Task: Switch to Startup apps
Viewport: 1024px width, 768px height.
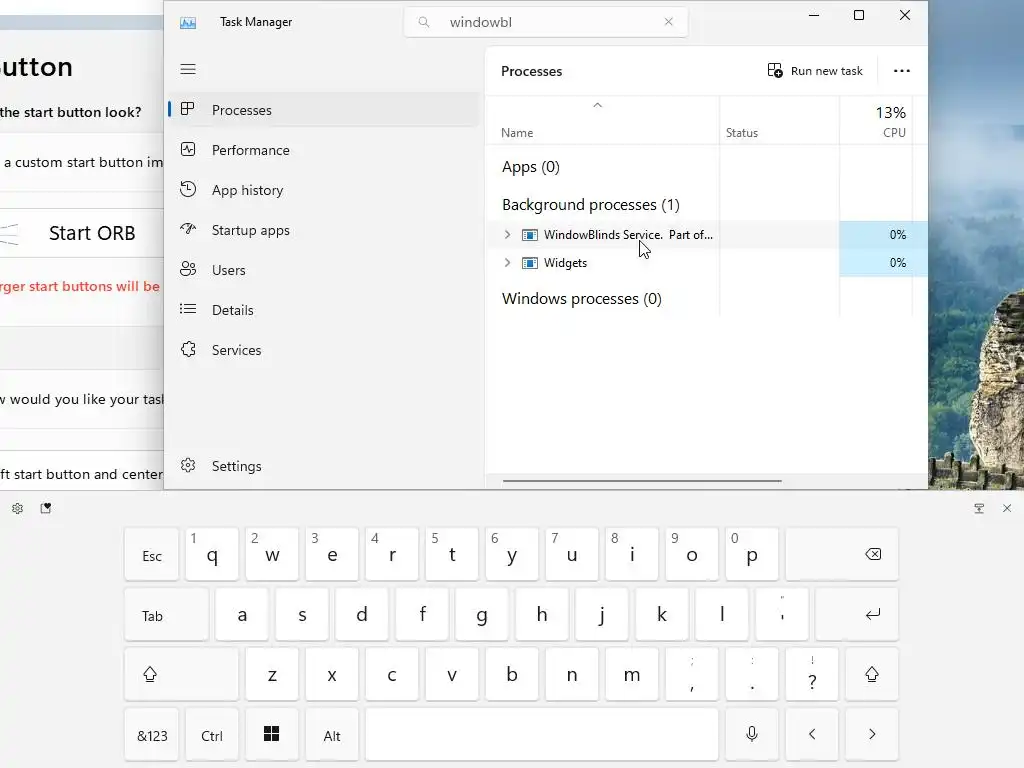Action: [x=324, y=230]
